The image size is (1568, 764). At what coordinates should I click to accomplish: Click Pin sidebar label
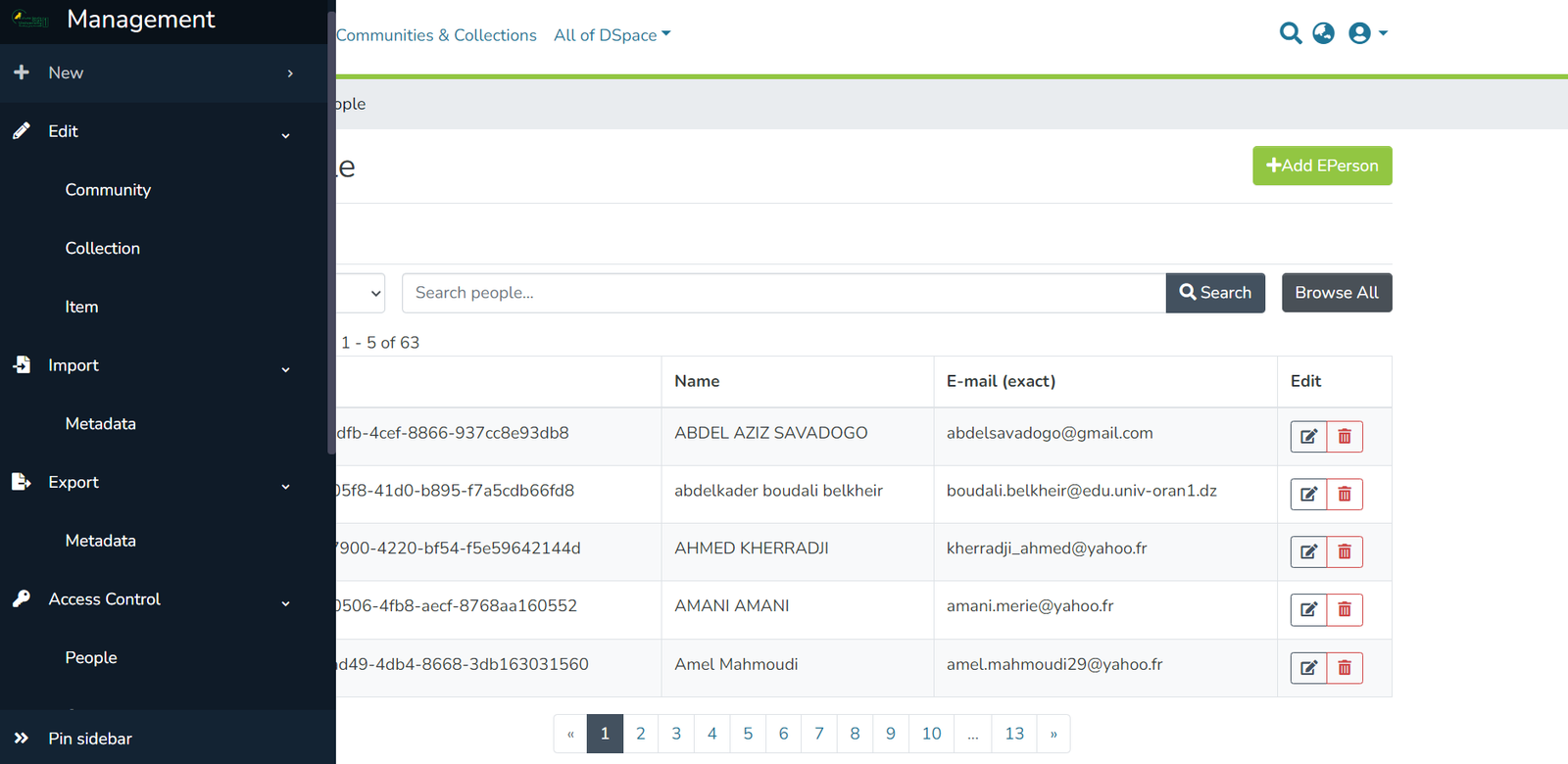(x=90, y=739)
